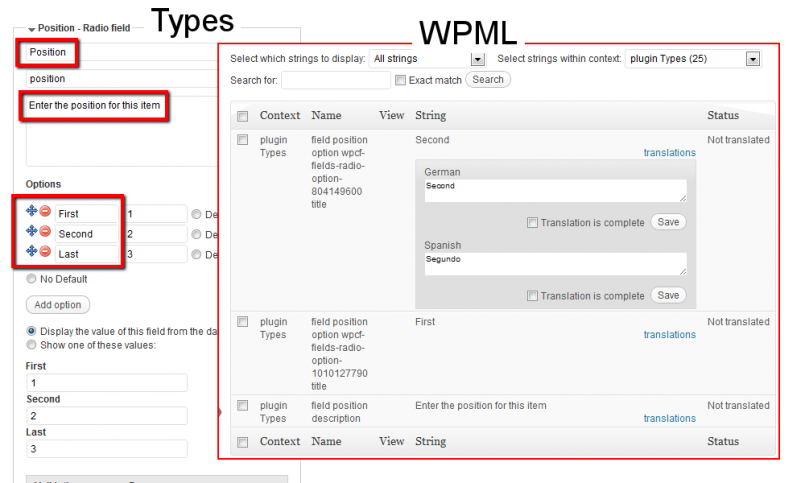Screen dimensions: 805x483
Task: Save the Spanish translation
Action: [x=668, y=295]
